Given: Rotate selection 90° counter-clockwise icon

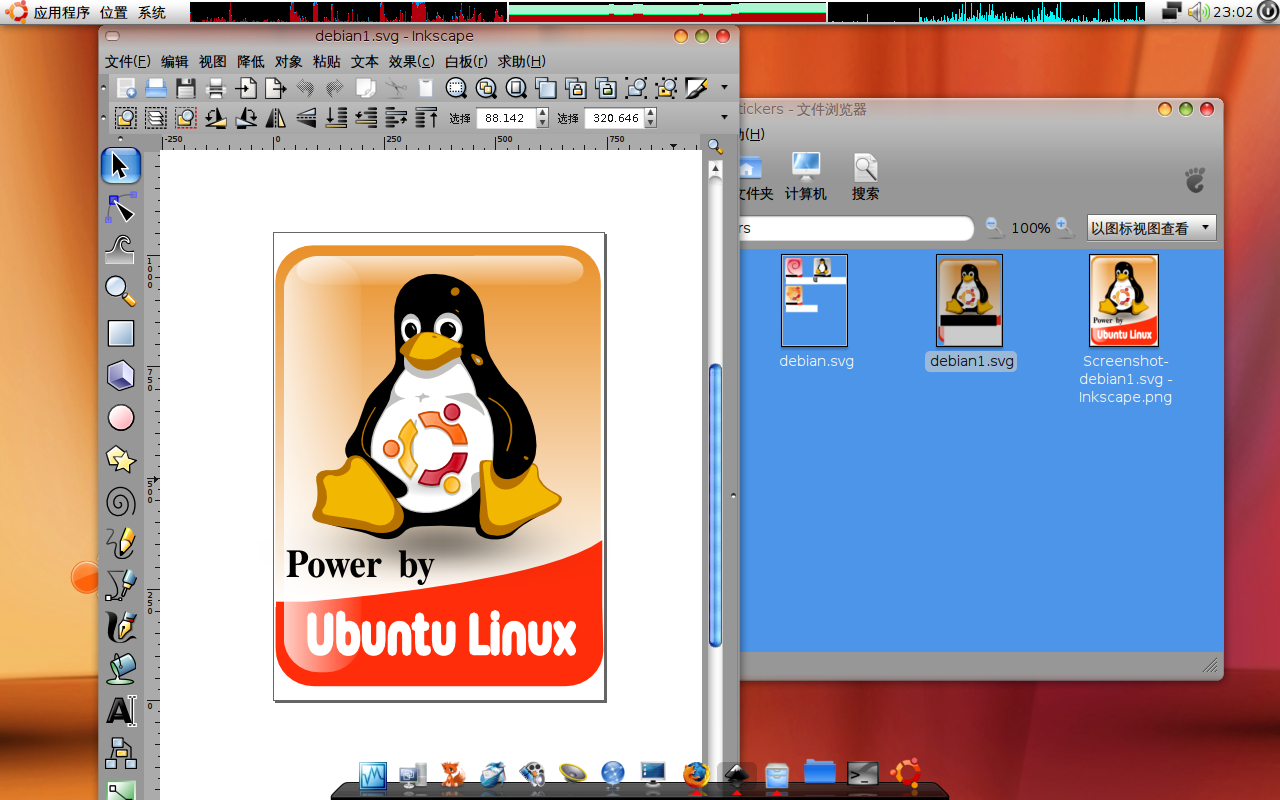Looking at the screenshot, I should tap(216, 118).
